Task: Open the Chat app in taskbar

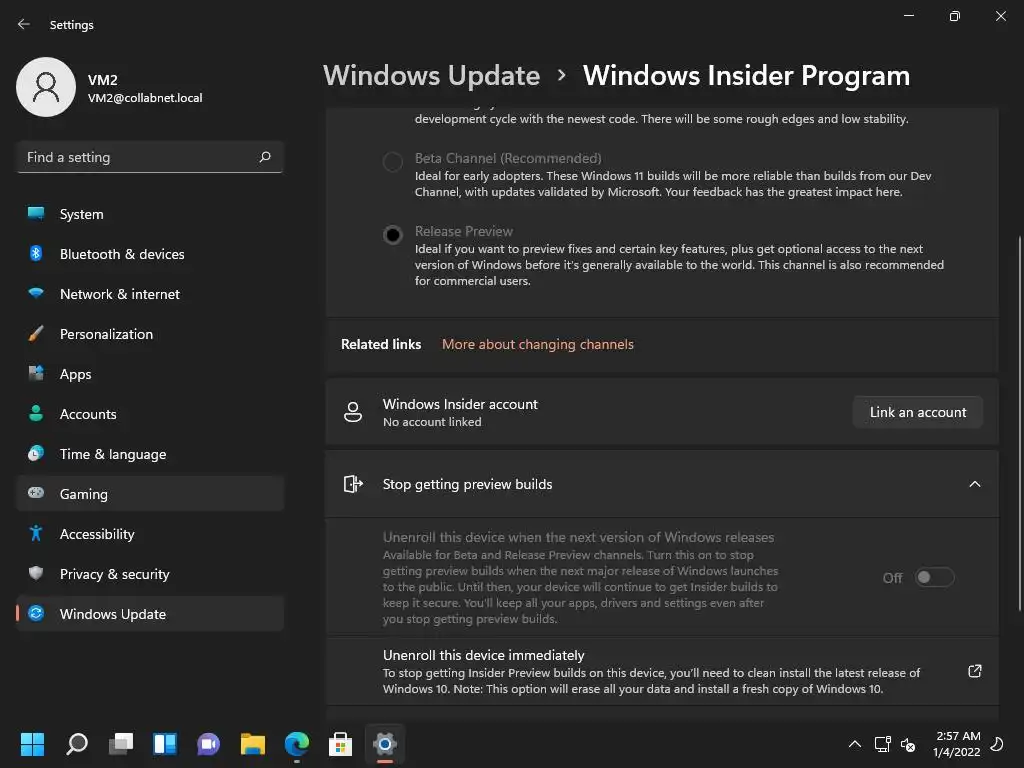Action: click(209, 744)
